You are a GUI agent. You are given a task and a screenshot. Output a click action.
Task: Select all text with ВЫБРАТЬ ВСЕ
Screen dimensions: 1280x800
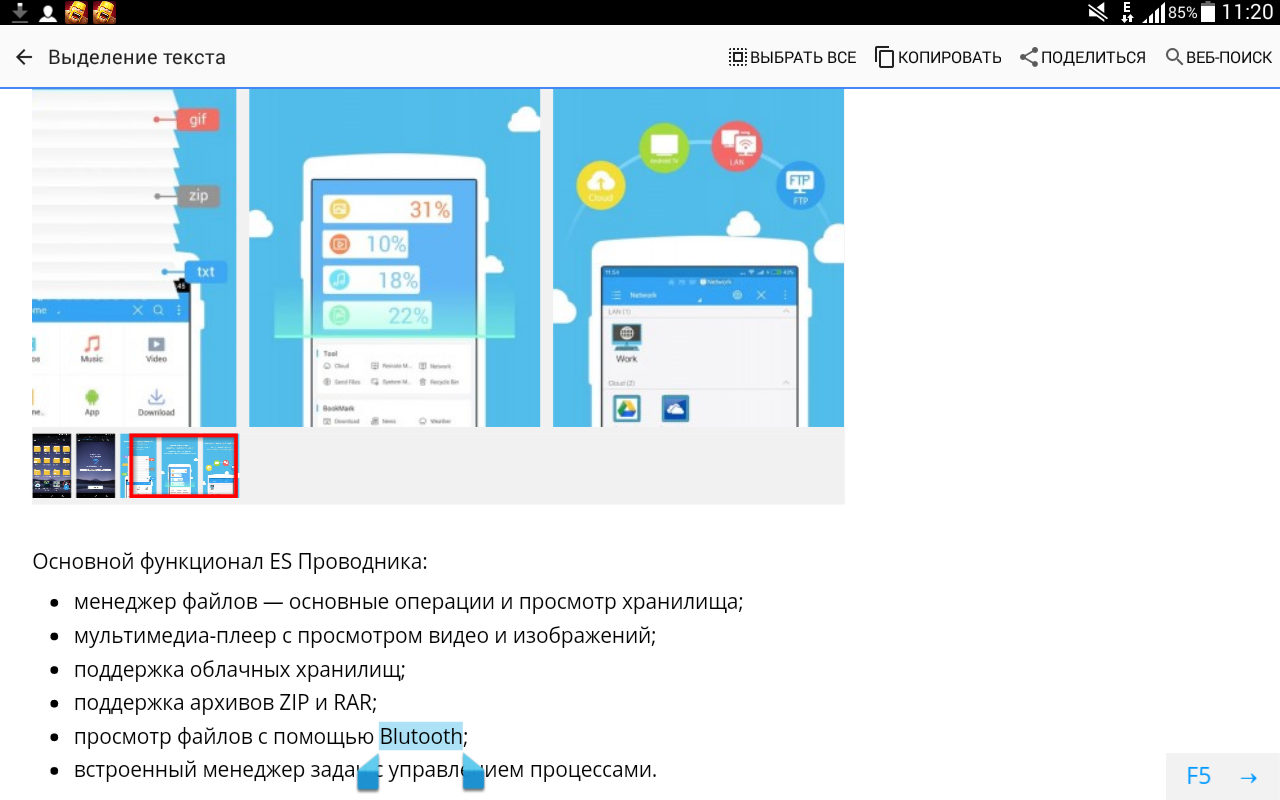tap(793, 57)
